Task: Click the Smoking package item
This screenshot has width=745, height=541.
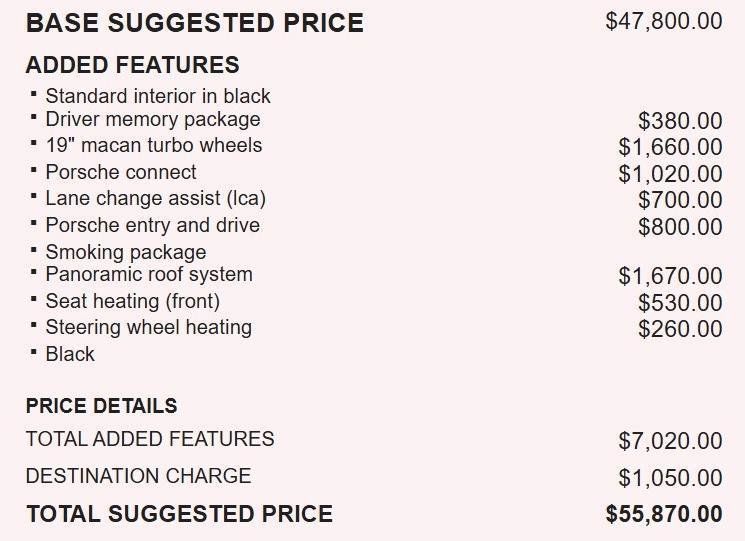Action: point(125,252)
